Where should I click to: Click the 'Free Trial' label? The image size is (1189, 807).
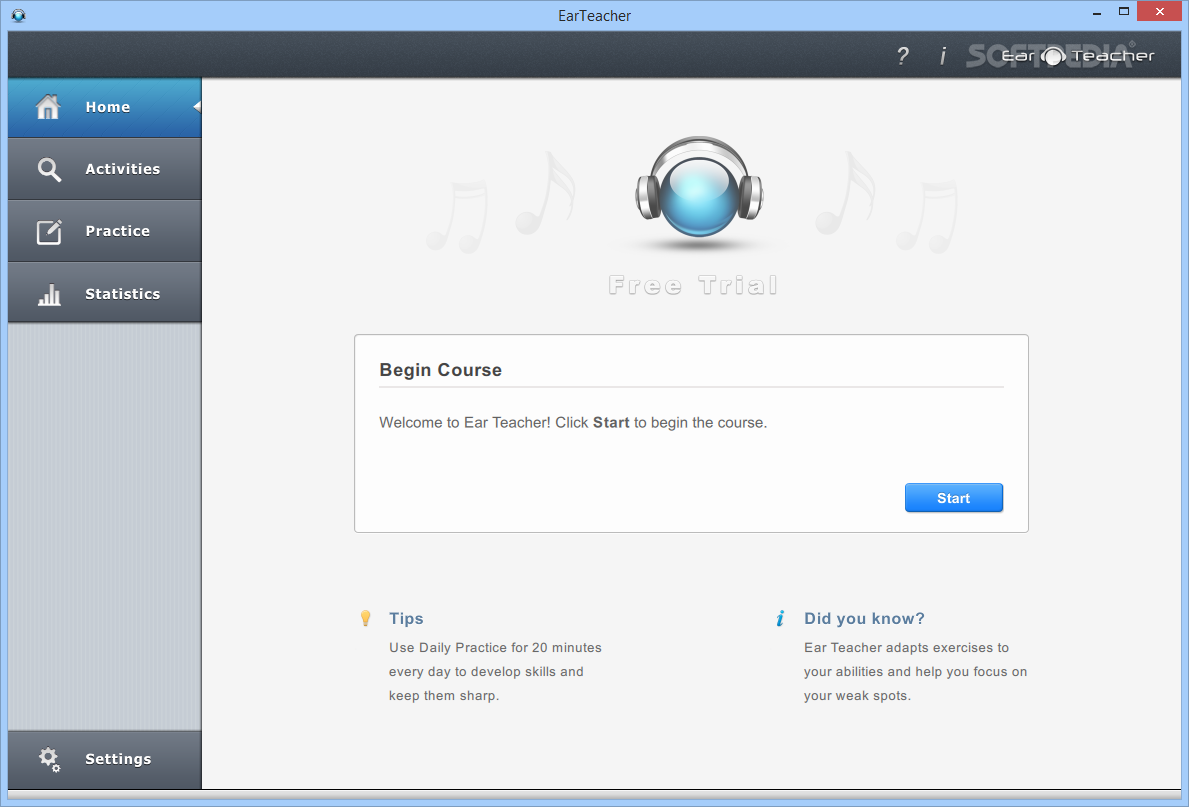pos(693,285)
